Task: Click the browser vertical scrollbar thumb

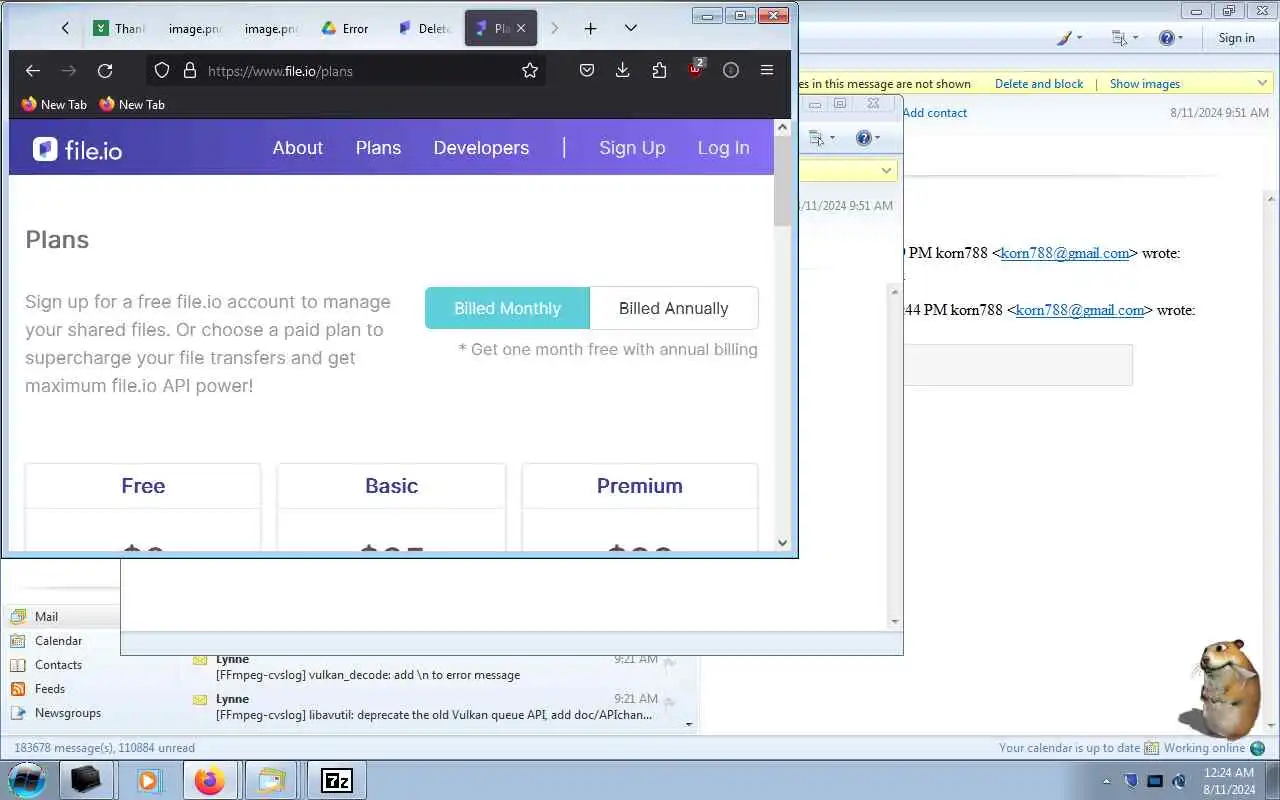Action: (782, 180)
